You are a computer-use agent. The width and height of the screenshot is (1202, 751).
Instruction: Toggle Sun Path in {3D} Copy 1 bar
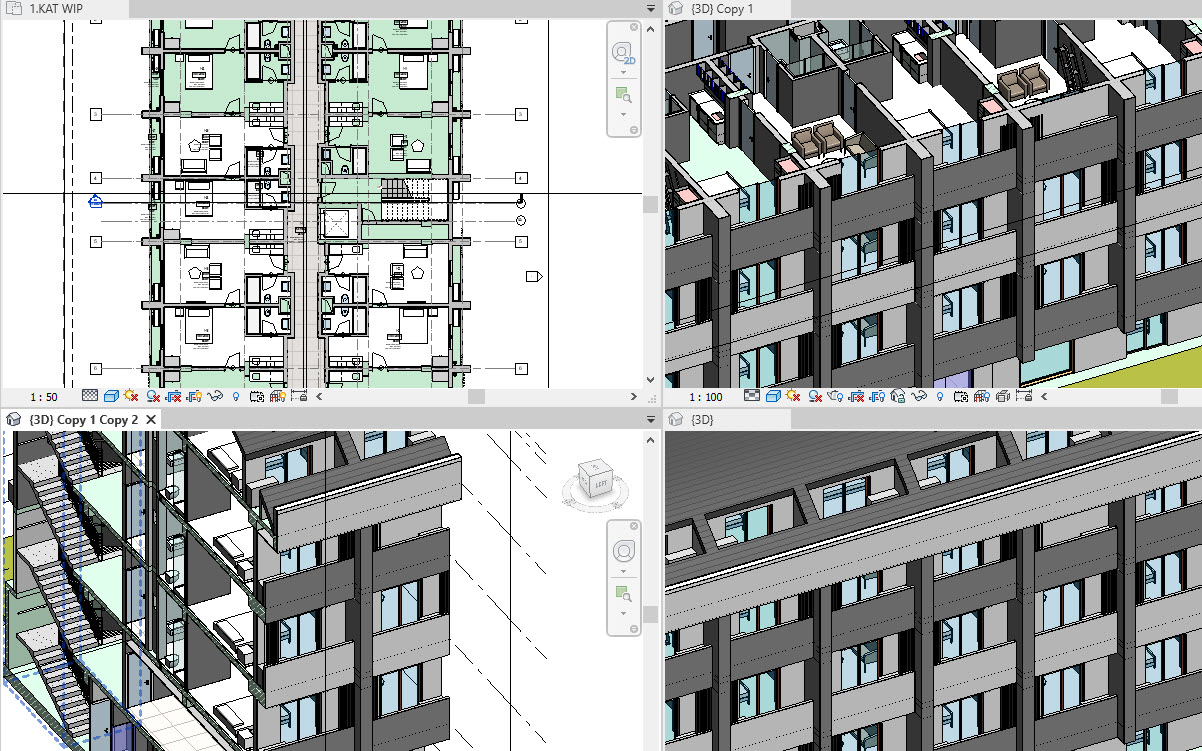793,397
